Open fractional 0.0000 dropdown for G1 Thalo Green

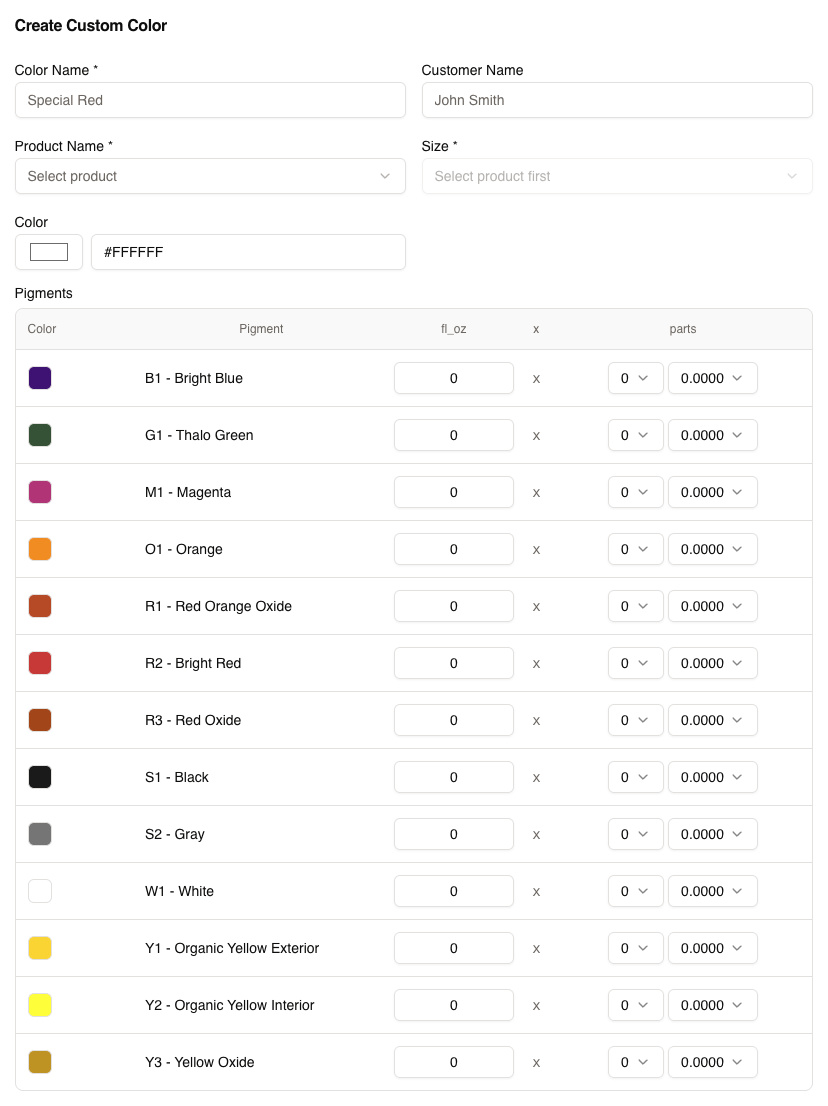pos(712,435)
